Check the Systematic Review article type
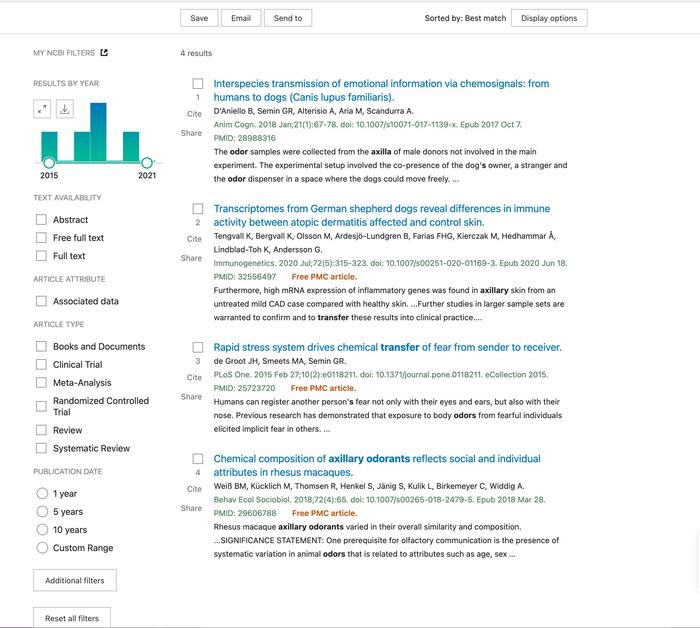The height and width of the screenshot is (628, 700). click(x=41, y=449)
